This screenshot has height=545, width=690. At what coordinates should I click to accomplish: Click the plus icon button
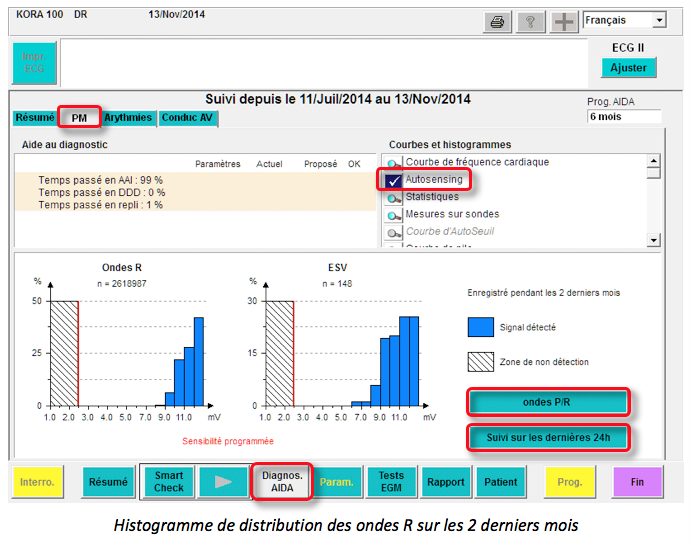(562, 22)
